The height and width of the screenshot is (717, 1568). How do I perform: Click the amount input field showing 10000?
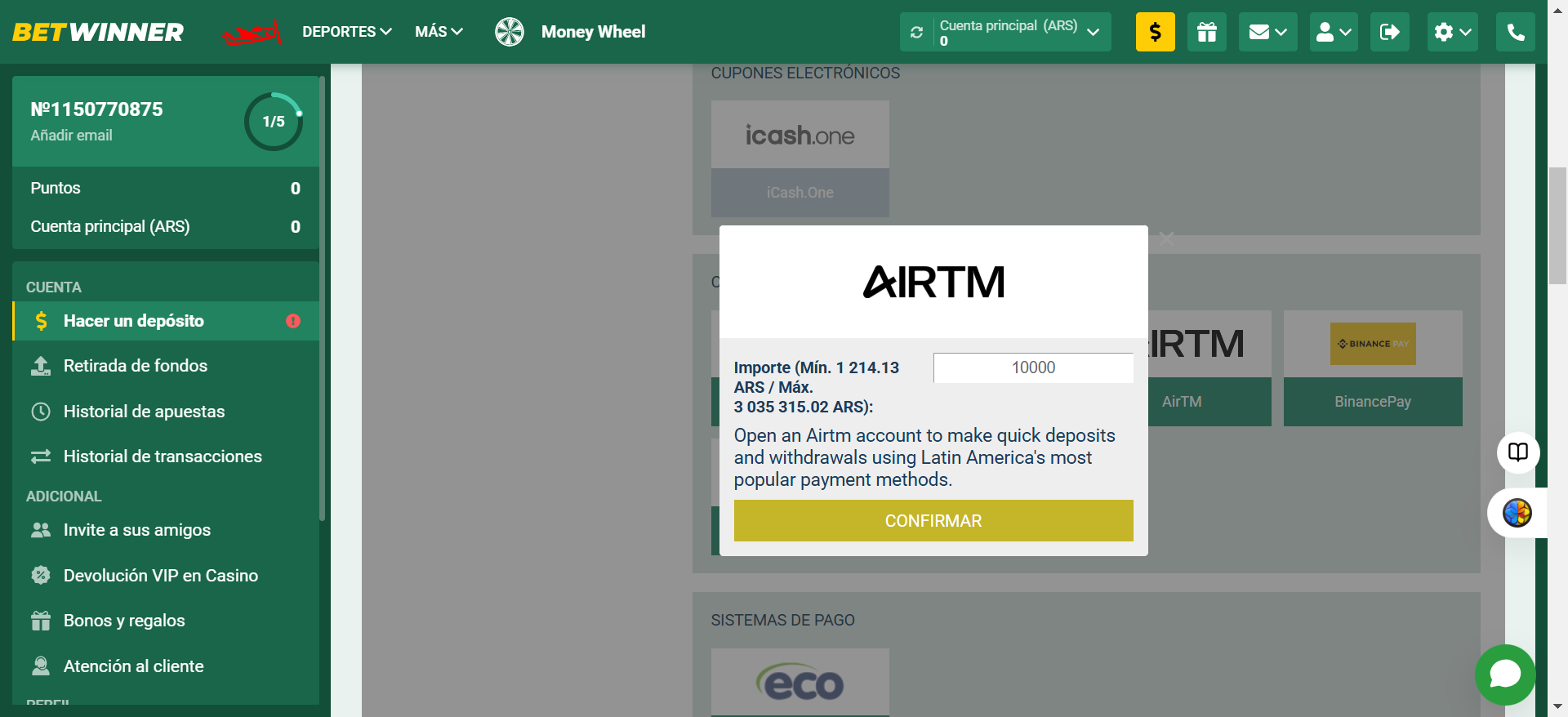[x=1033, y=367]
